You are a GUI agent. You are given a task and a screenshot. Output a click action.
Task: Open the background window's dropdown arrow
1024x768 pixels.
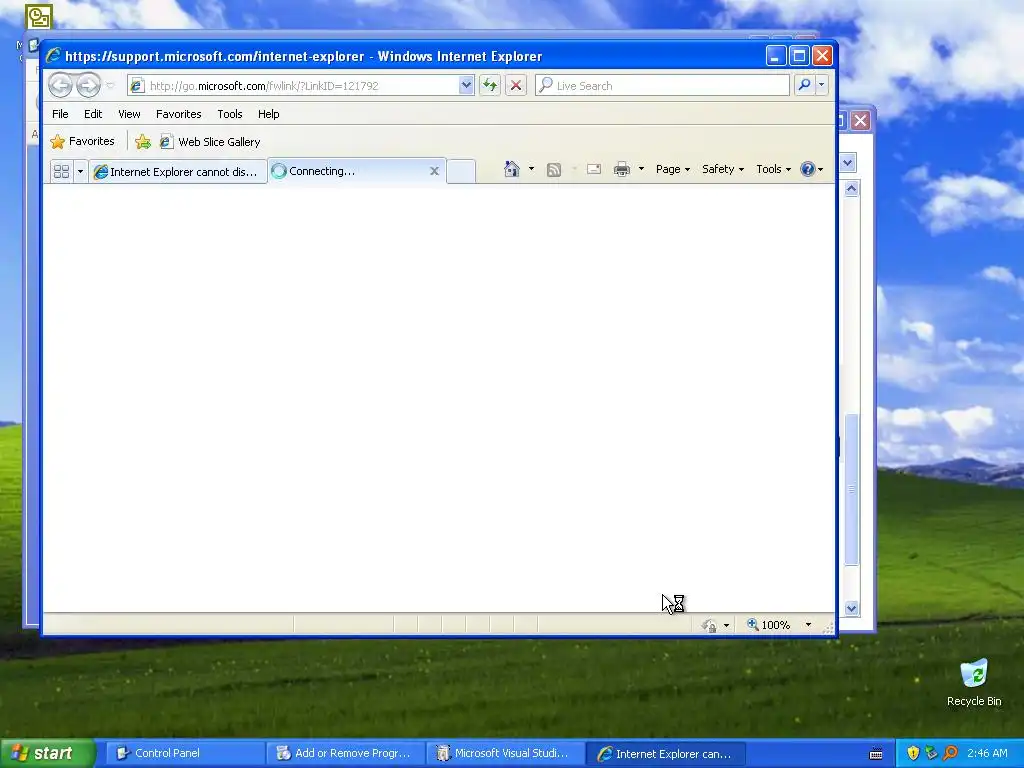[x=848, y=163]
